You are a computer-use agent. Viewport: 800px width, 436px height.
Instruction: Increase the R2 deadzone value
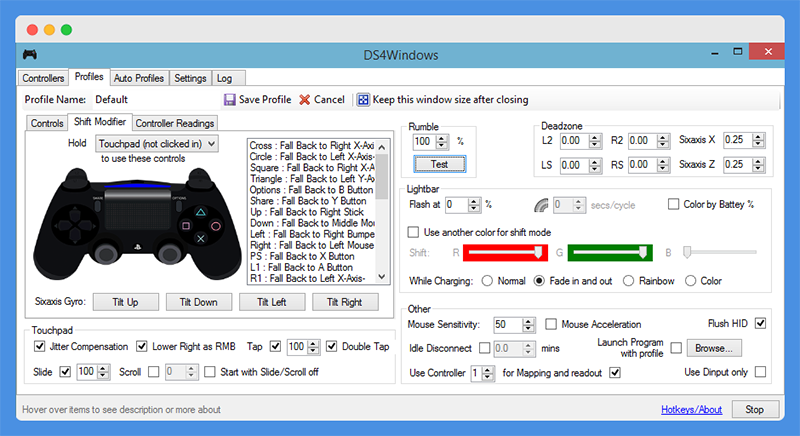[x=663, y=137]
